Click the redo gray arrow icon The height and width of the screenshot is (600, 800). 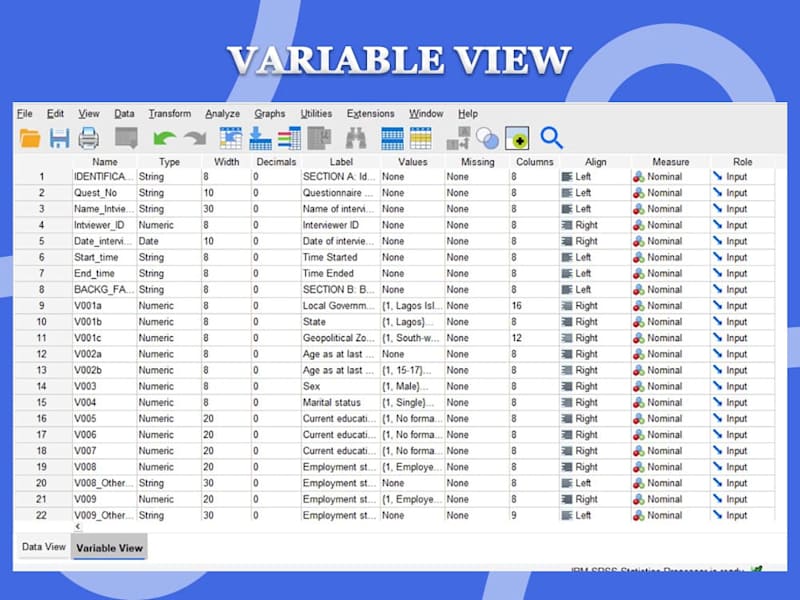click(x=195, y=138)
